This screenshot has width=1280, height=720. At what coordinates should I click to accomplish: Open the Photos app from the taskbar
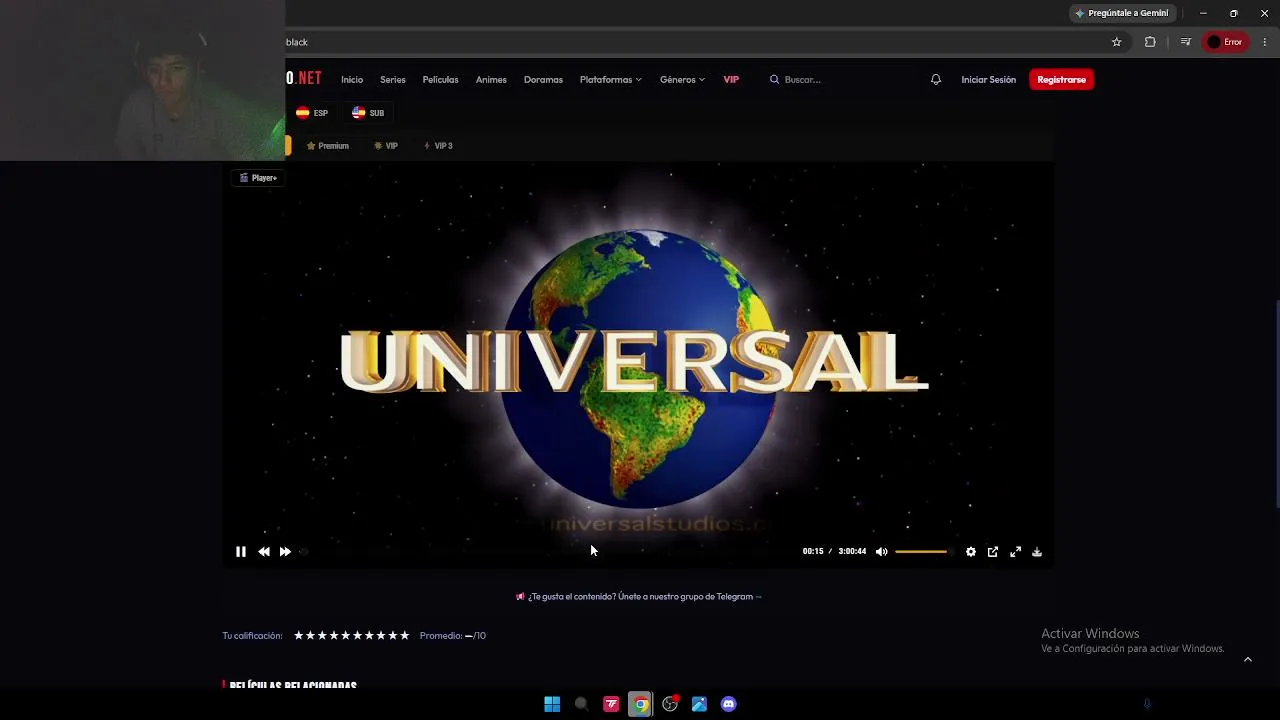tap(699, 704)
